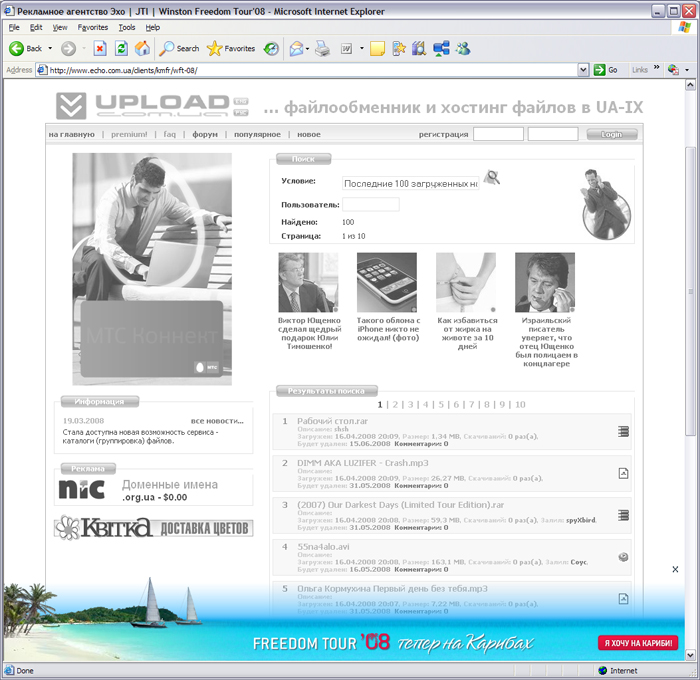700x680 pixels.
Task: Click the 'все новости...' link
Action: [x=217, y=421]
